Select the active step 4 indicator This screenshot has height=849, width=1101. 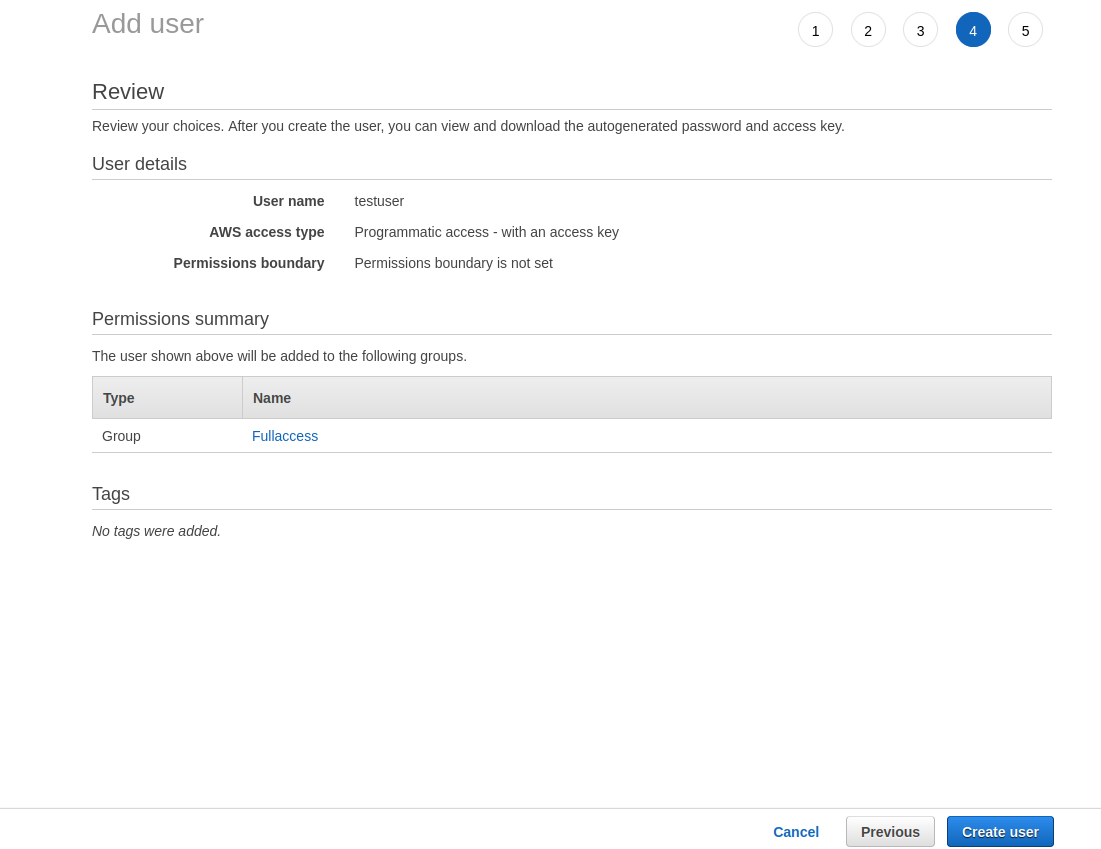coord(973,30)
